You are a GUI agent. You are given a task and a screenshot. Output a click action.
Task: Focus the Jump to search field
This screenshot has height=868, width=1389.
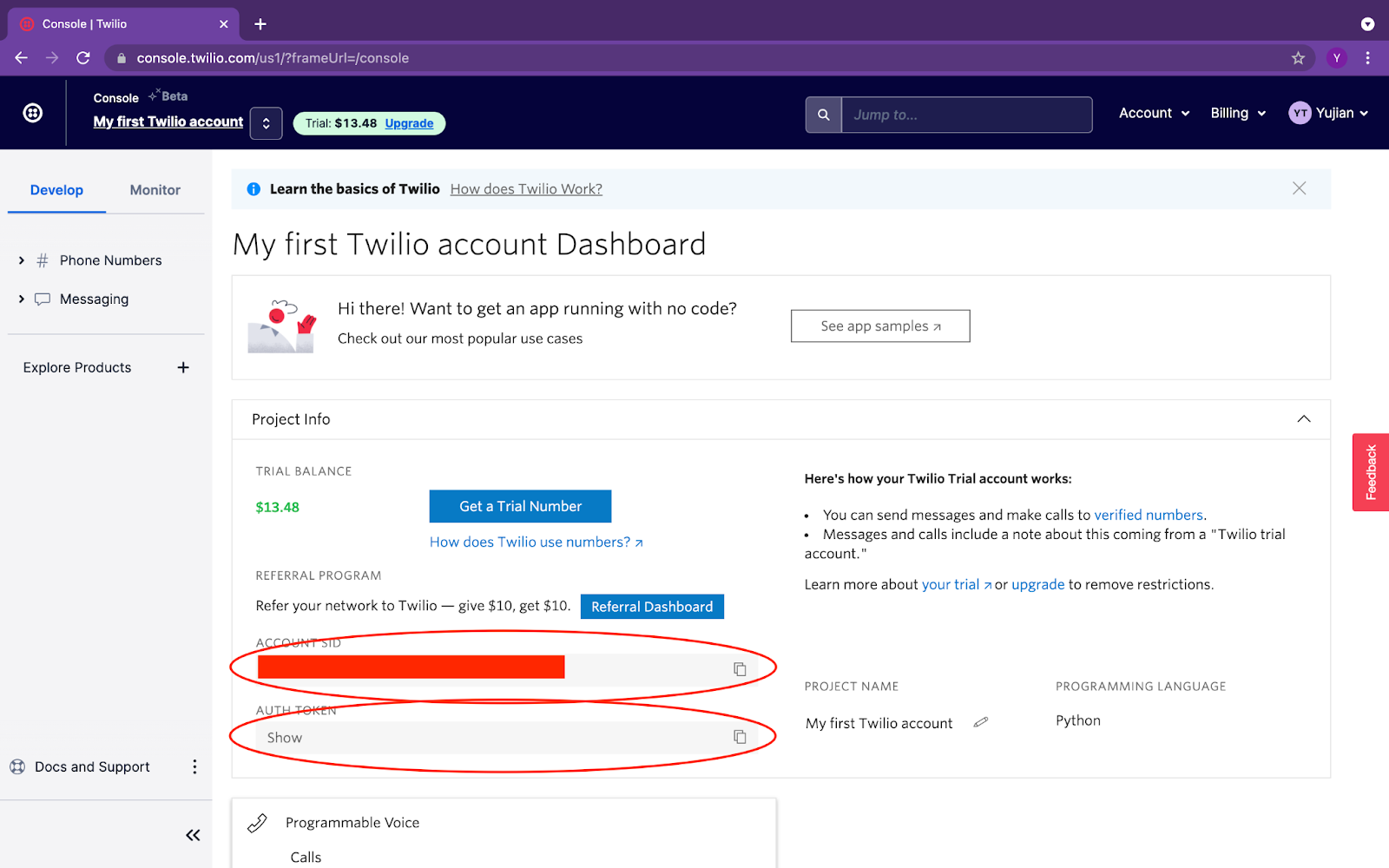pyautogui.click(x=966, y=115)
